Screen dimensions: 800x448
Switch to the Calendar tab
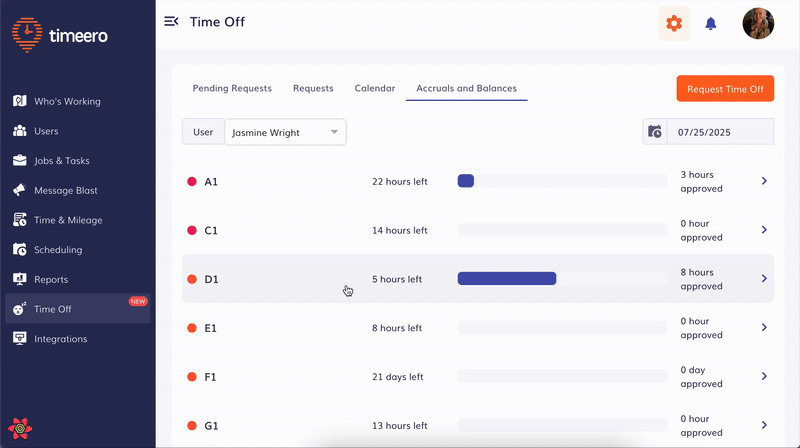coord(375,88)
